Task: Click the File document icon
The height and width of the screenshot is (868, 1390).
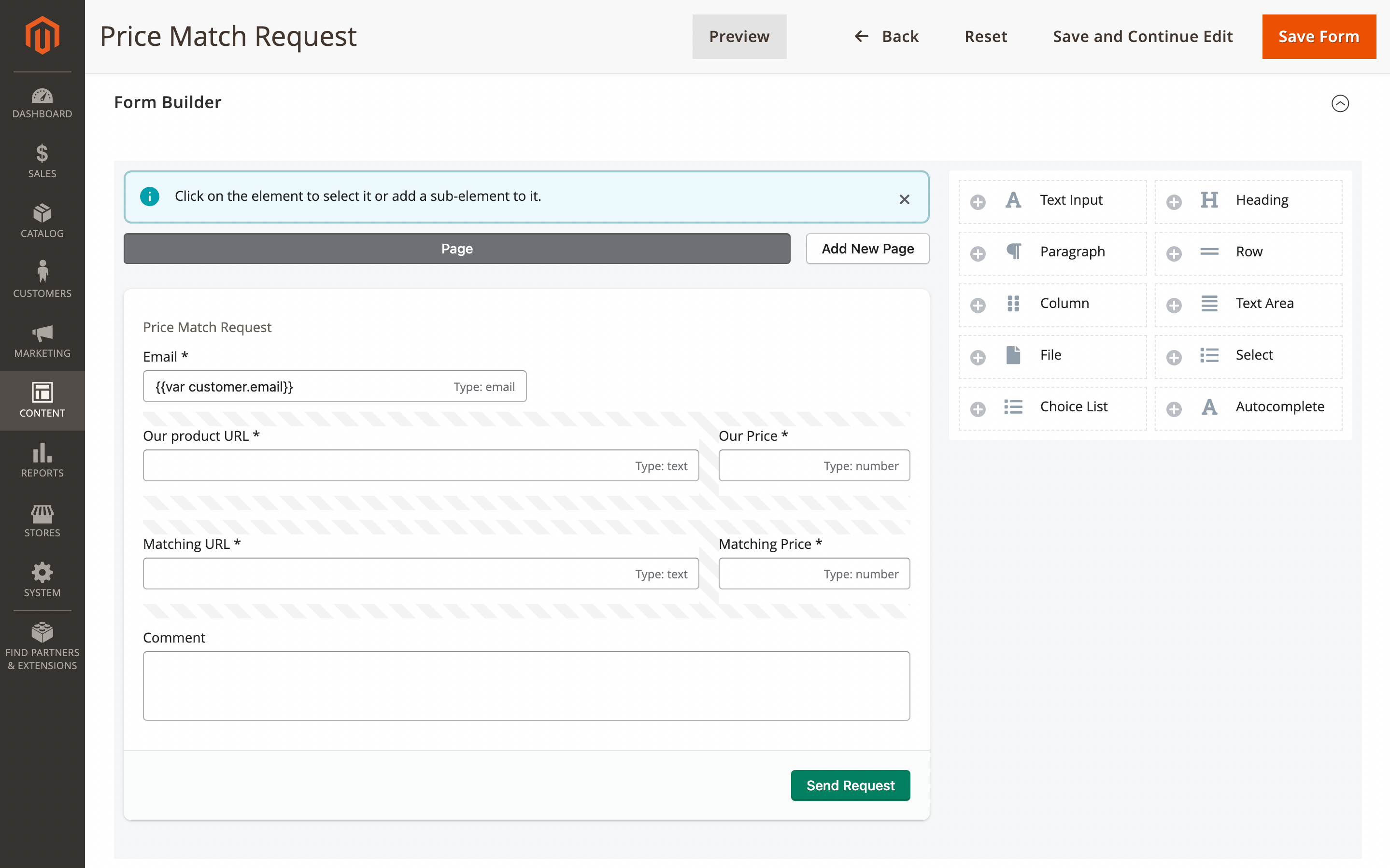Action: click(1013, 355)
